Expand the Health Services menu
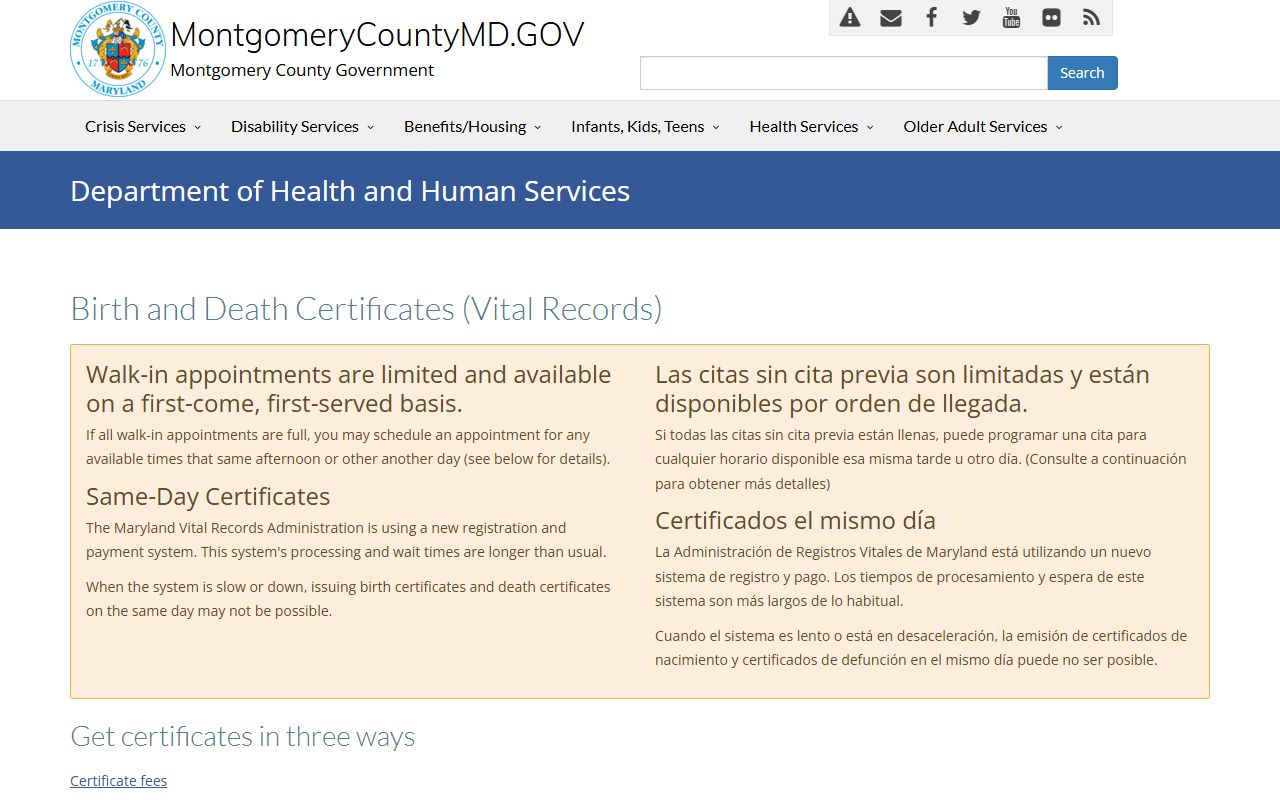Viewport: 1280px width, 800px height. (x=812, y=126)
